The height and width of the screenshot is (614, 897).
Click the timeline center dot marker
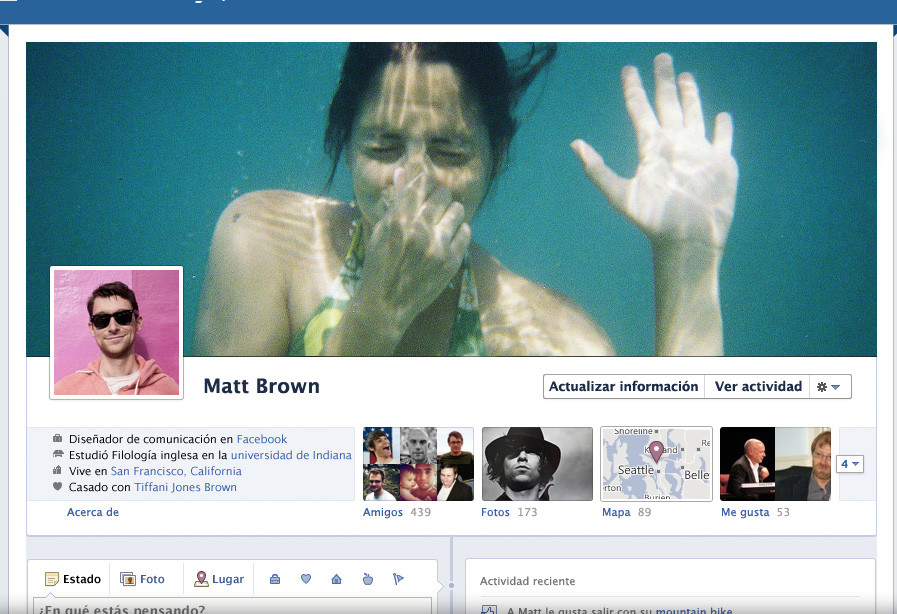coord(451,585)
